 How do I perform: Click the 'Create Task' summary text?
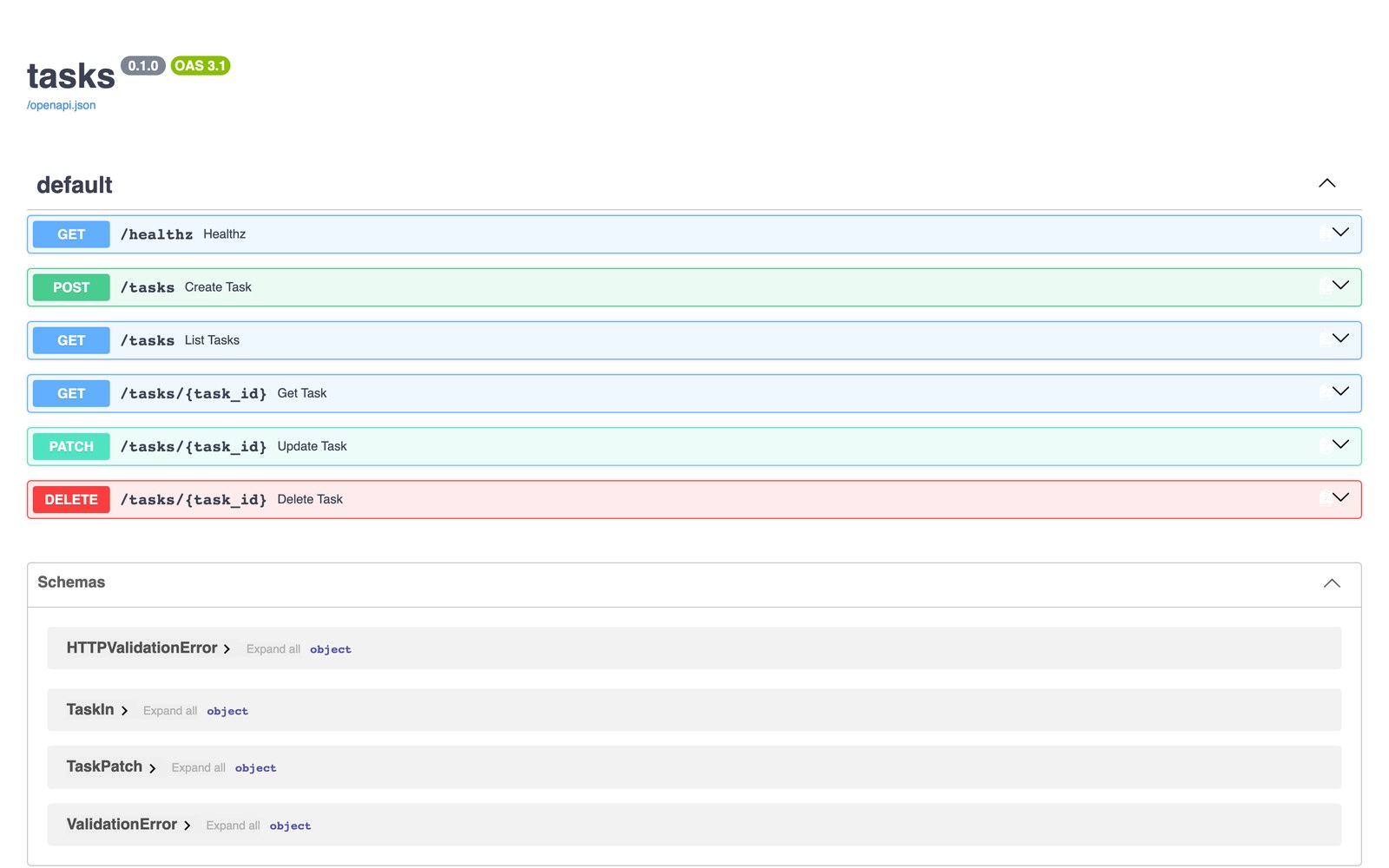click(218, 287)
